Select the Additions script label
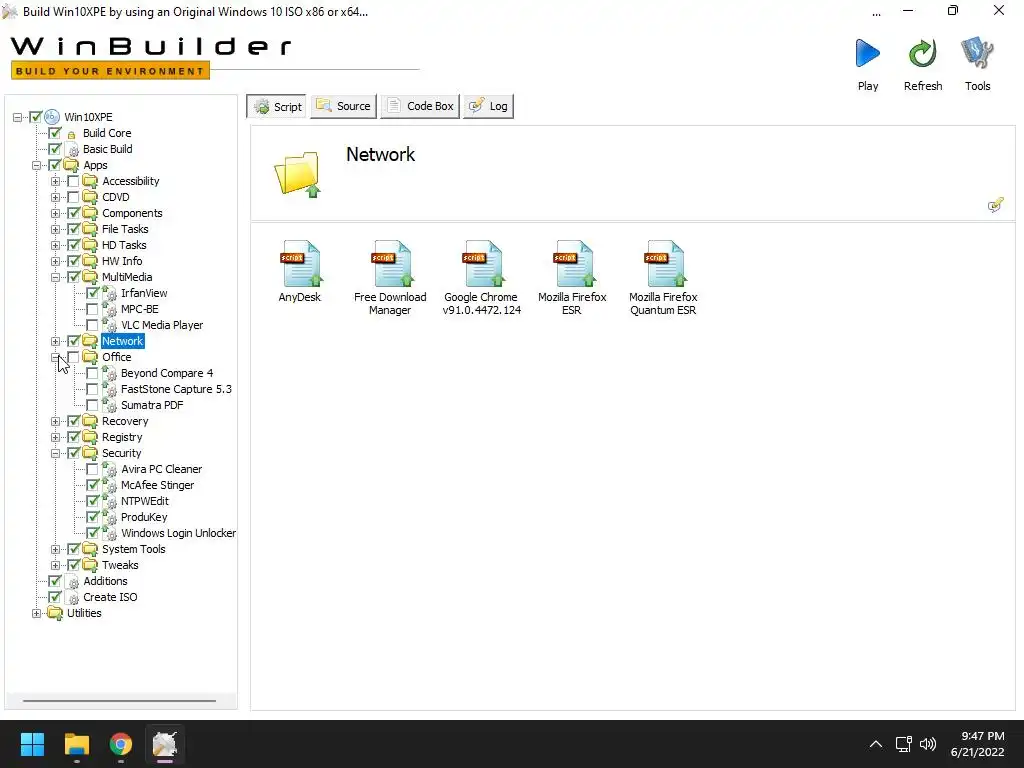1024x768 pixels. pos(105,581)
